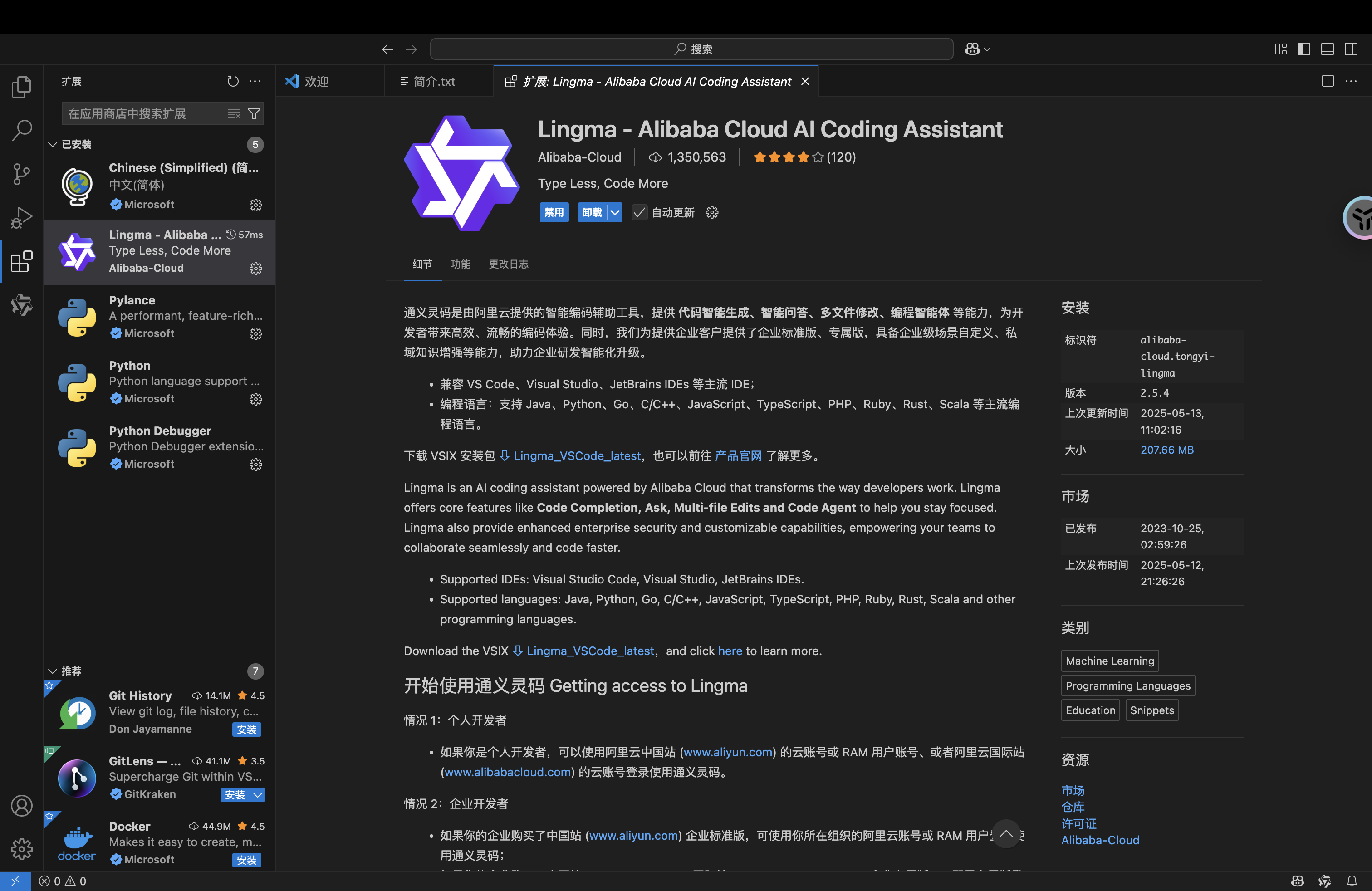
Task: Click the refresh extensions icon
Action: coord(232,81)
